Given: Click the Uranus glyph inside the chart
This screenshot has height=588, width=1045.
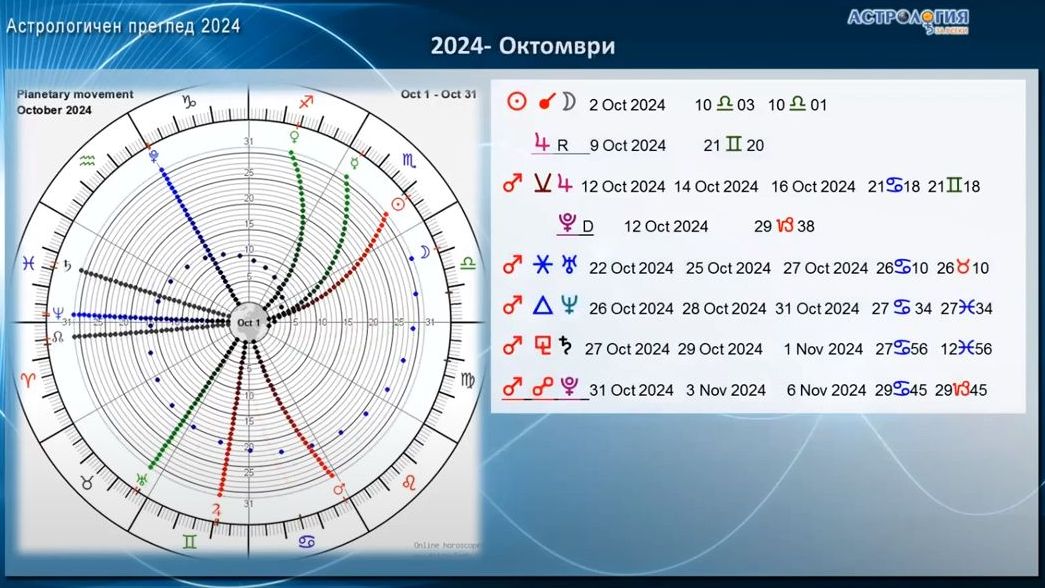Looking at the screenshot, I should point(141,479).
